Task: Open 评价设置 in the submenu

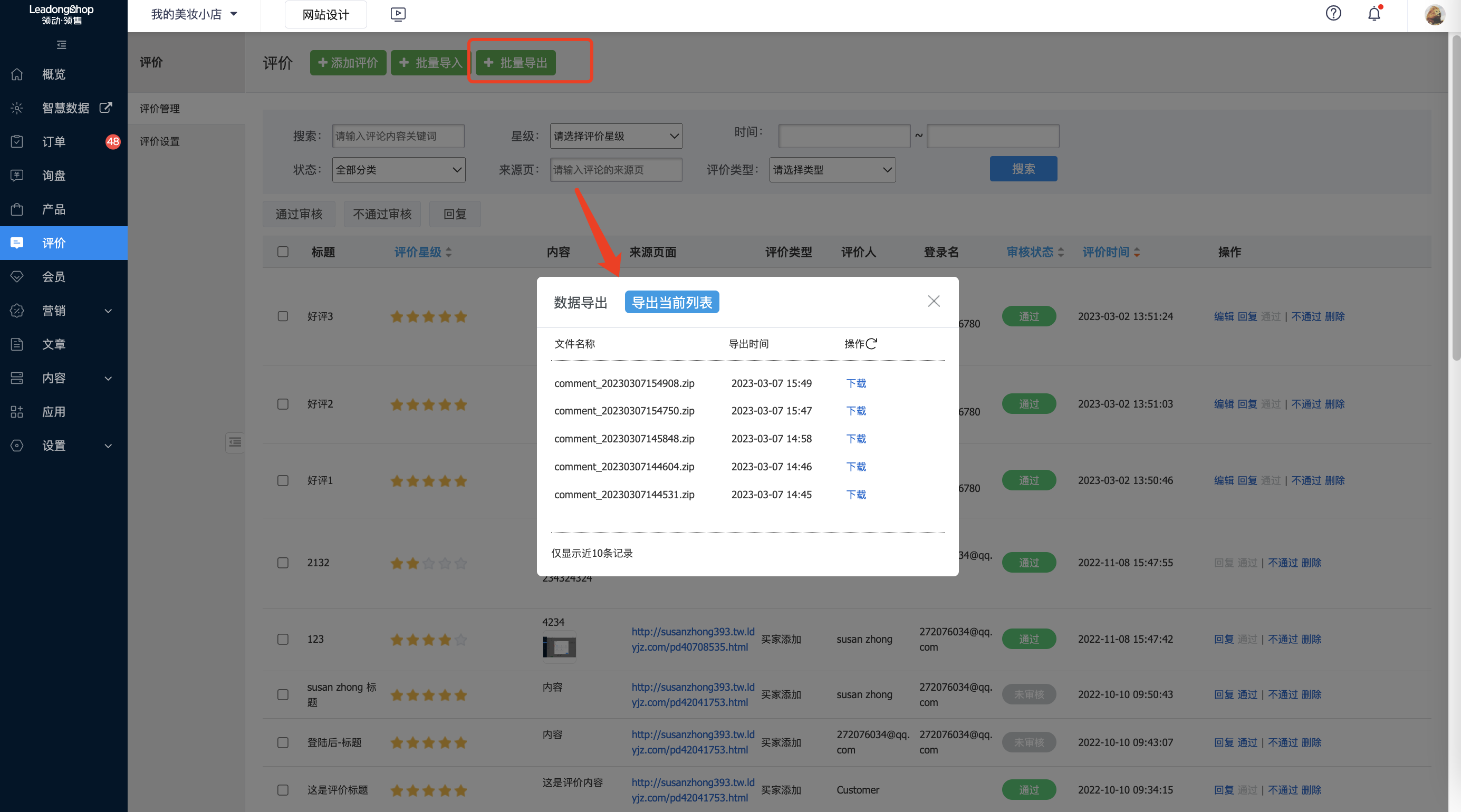Action: click(159, 141)
